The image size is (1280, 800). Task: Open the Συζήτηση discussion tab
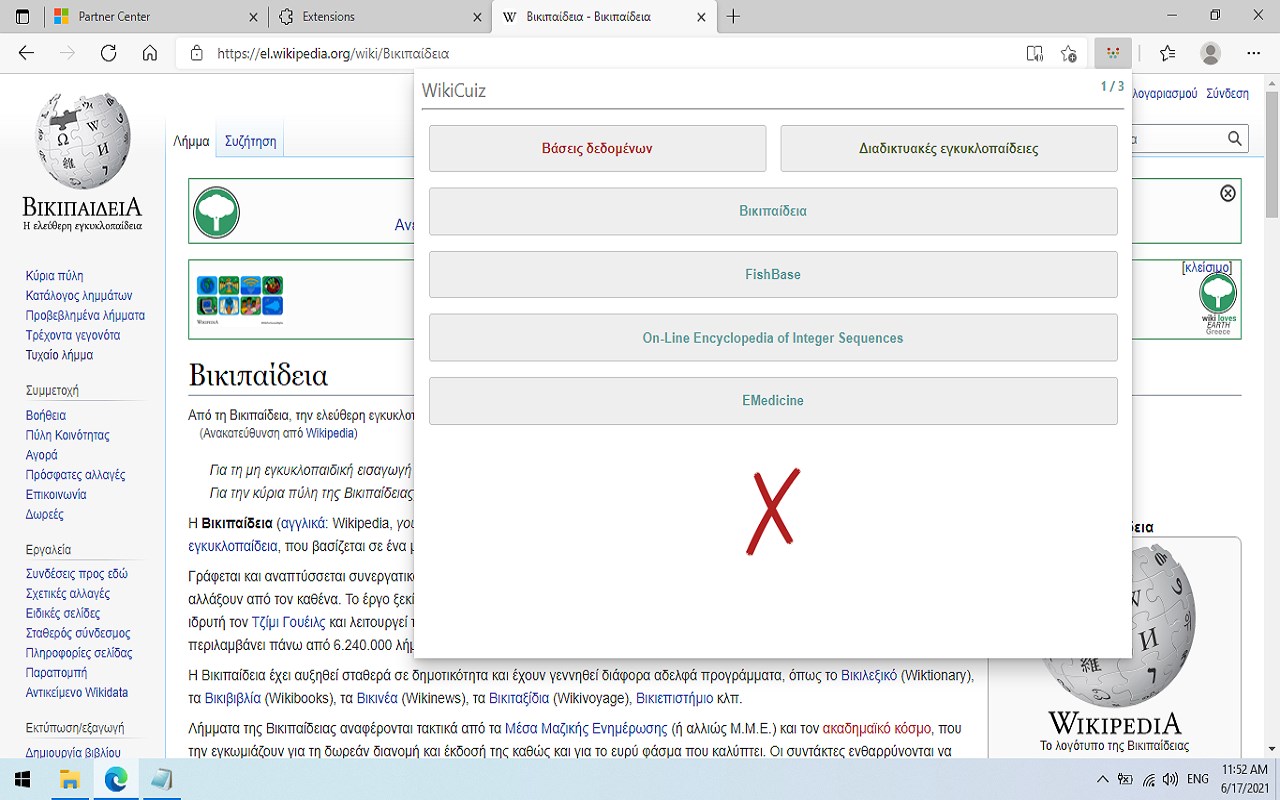click(x=250, y=141)
